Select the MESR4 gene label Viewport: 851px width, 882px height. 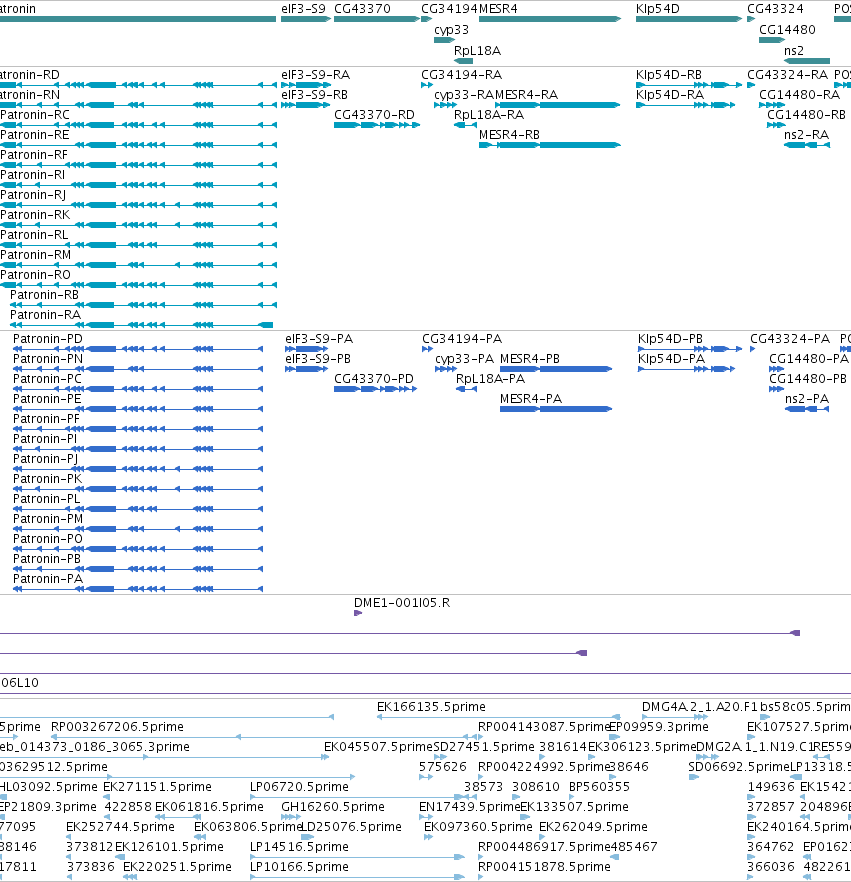[498, 9]
